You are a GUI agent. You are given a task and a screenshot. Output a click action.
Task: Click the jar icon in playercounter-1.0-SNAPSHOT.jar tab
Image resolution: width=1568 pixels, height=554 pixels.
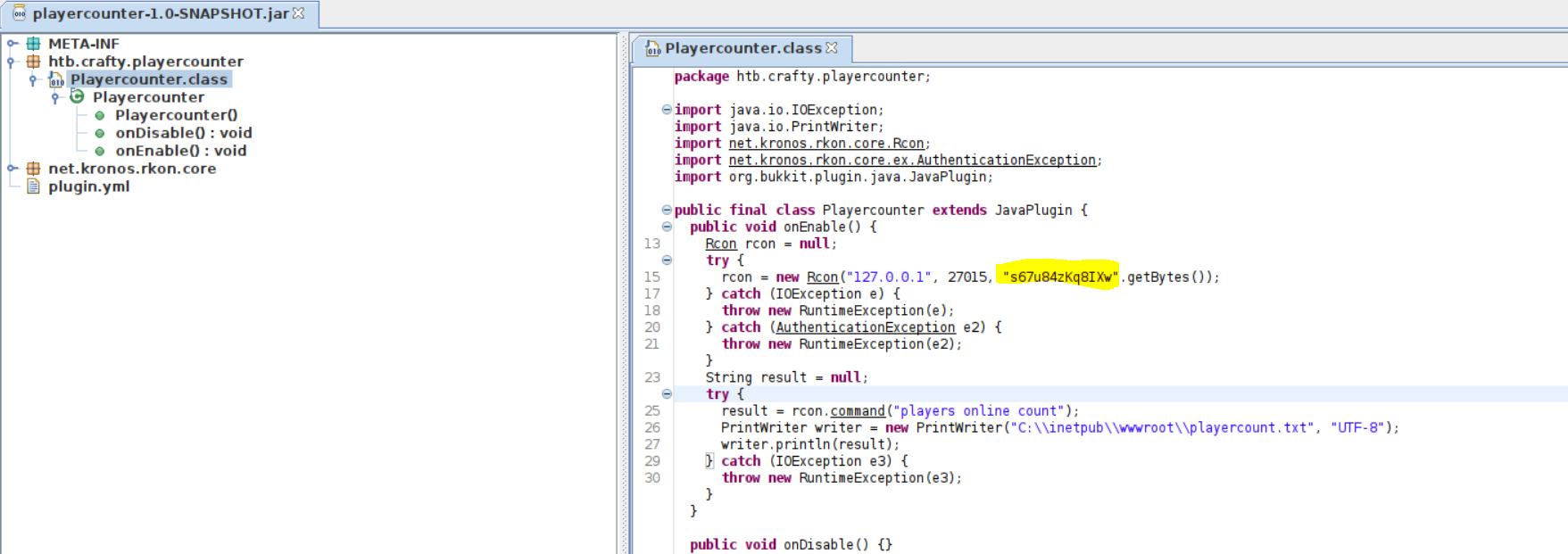pyautogui.click(x=19, y=13)
